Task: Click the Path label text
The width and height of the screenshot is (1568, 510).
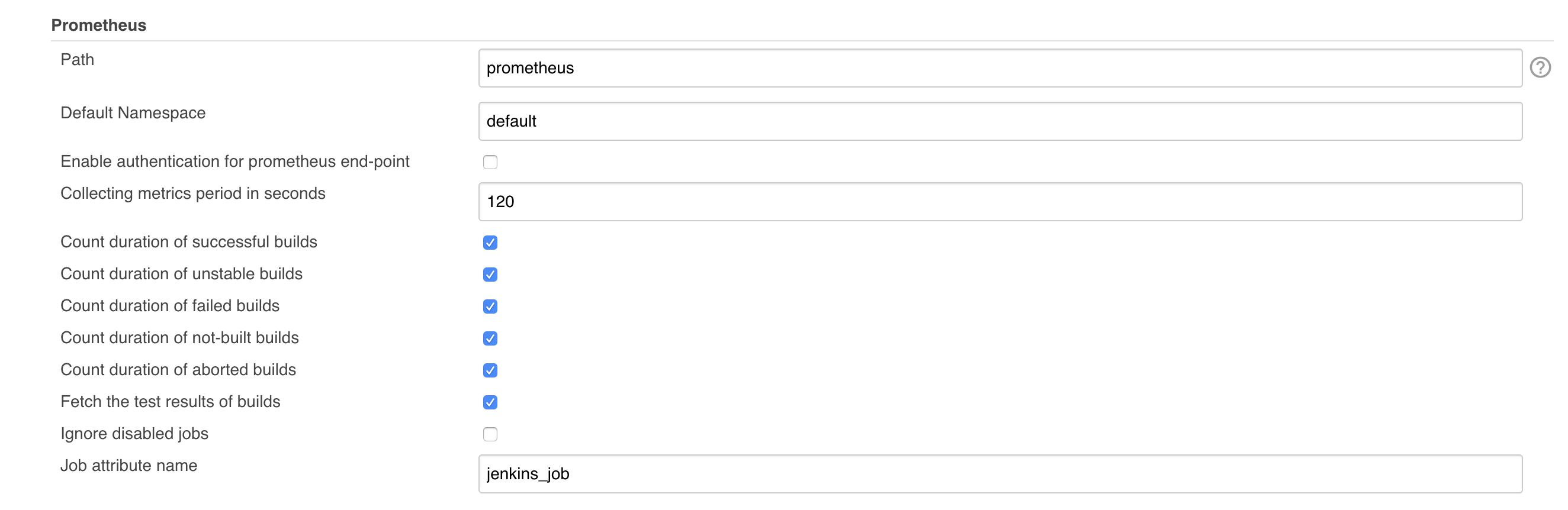Action: point(78,60)
